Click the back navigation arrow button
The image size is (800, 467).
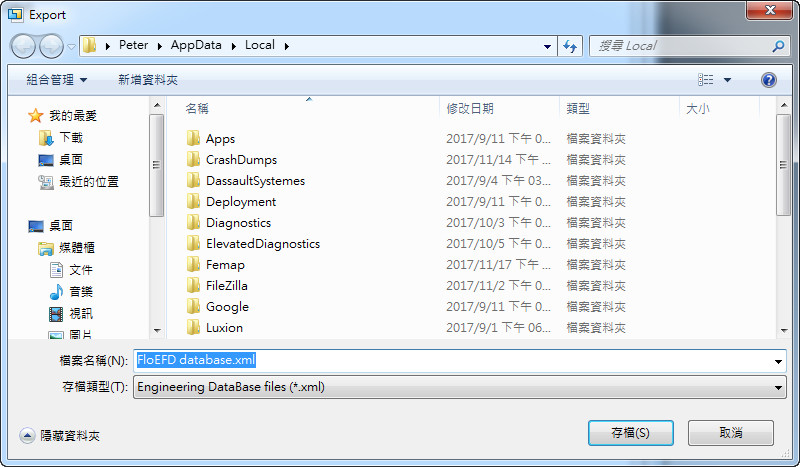(x=24, y=46)
